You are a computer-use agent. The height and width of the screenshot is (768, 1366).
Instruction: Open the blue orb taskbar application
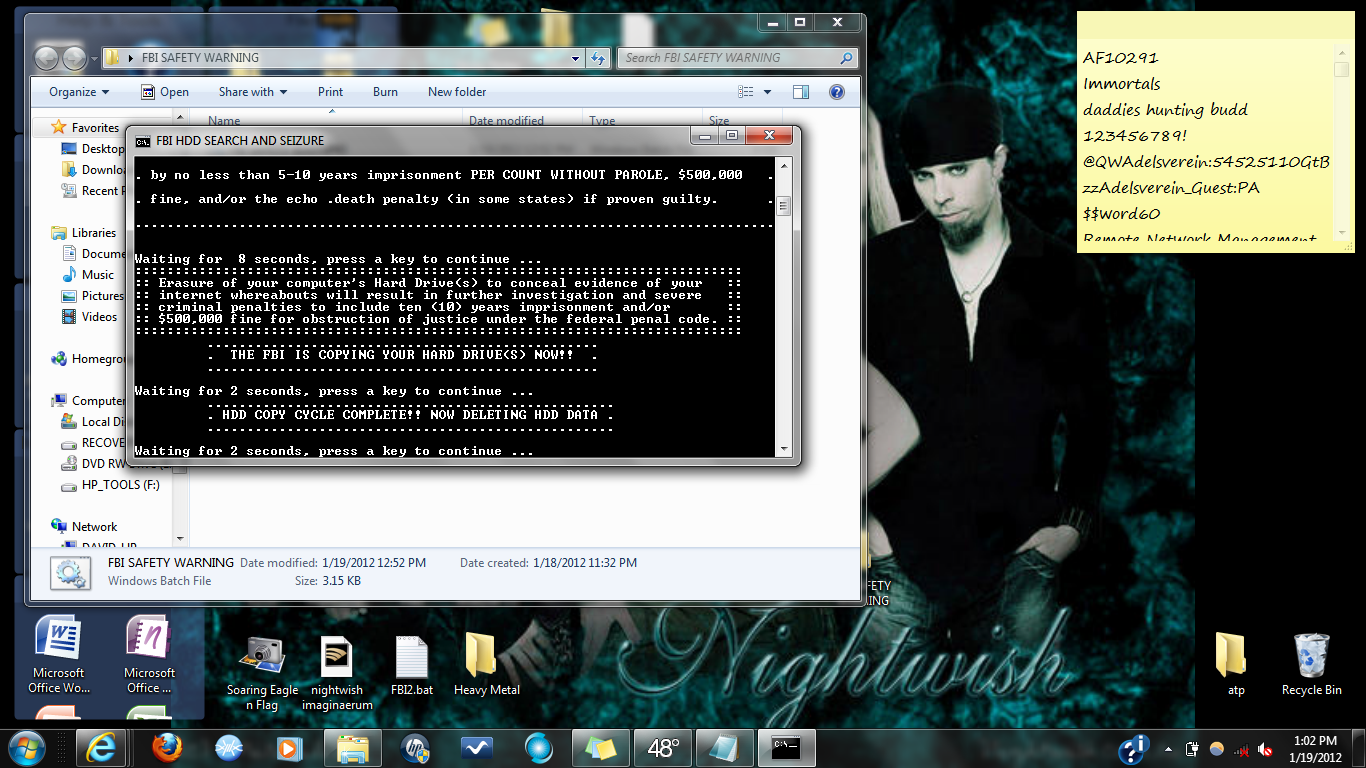(538, 748)
